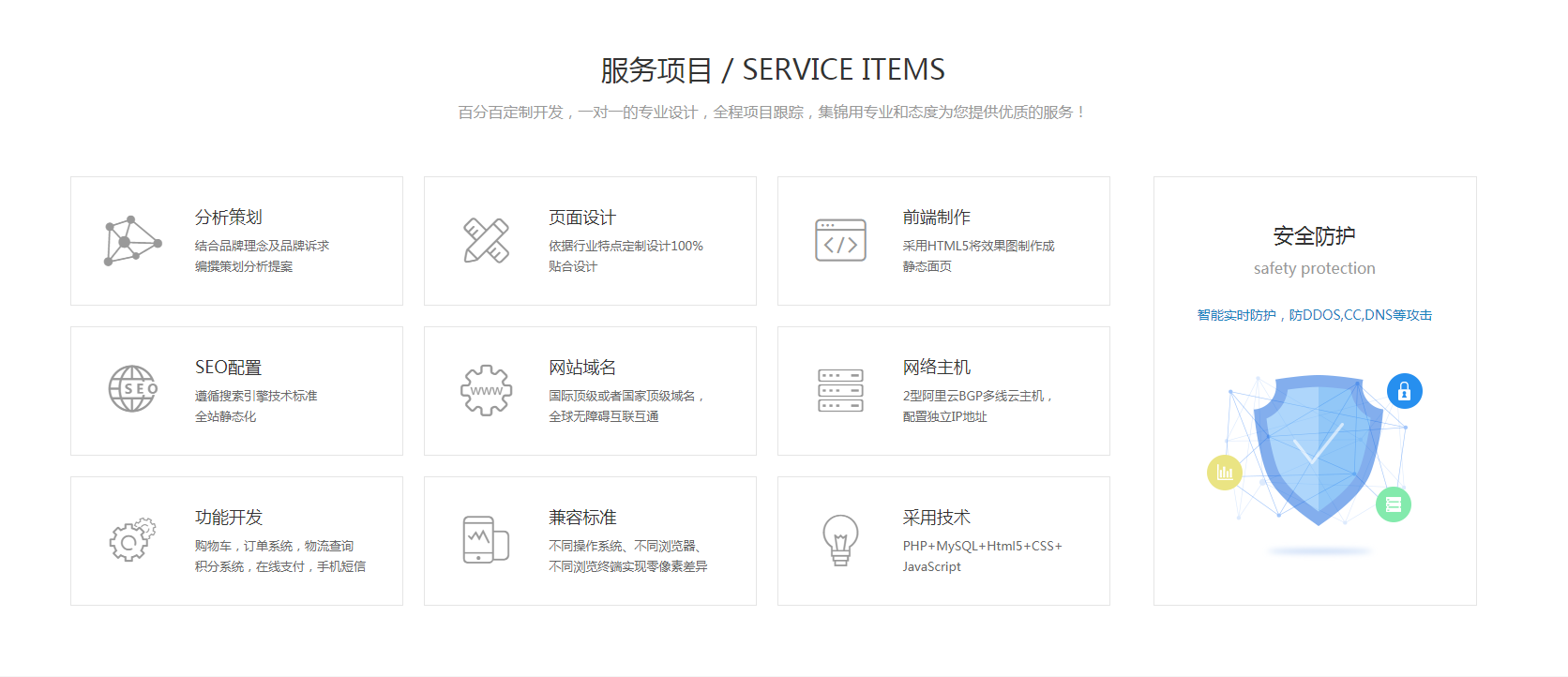Click the 不同浏览终端实现零像素差异 text
The height and width of the screenshot is (677, 1568).
pyautogui.click(x=628, y=566)
